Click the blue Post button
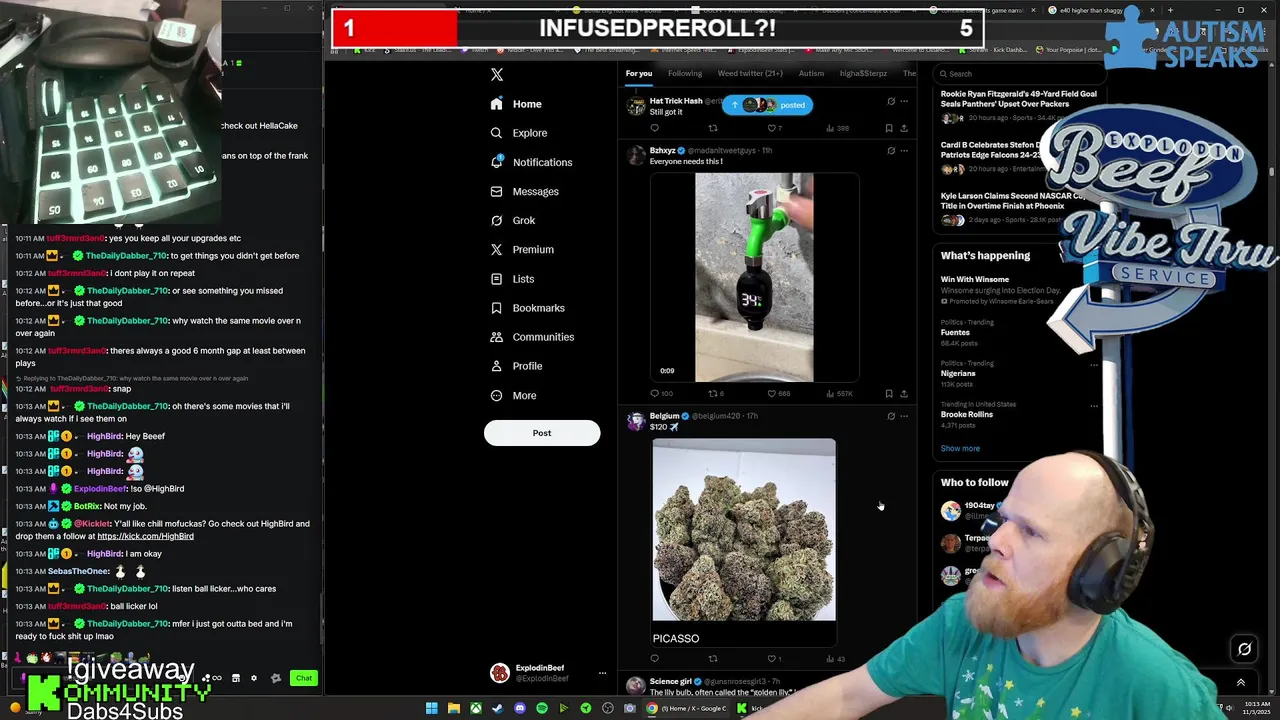1280x720 pixels. coord(542,433)
